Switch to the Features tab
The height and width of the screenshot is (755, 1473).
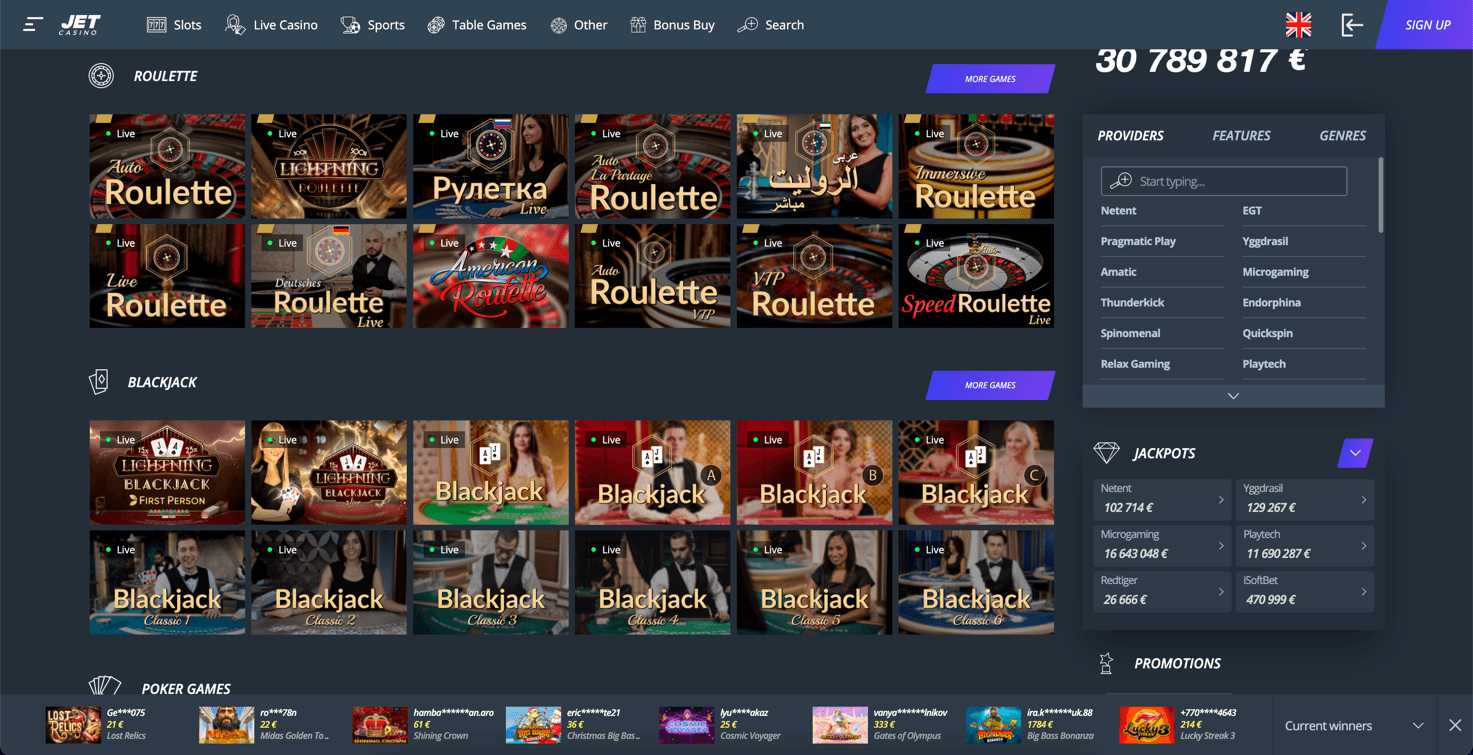[1241, 136]
